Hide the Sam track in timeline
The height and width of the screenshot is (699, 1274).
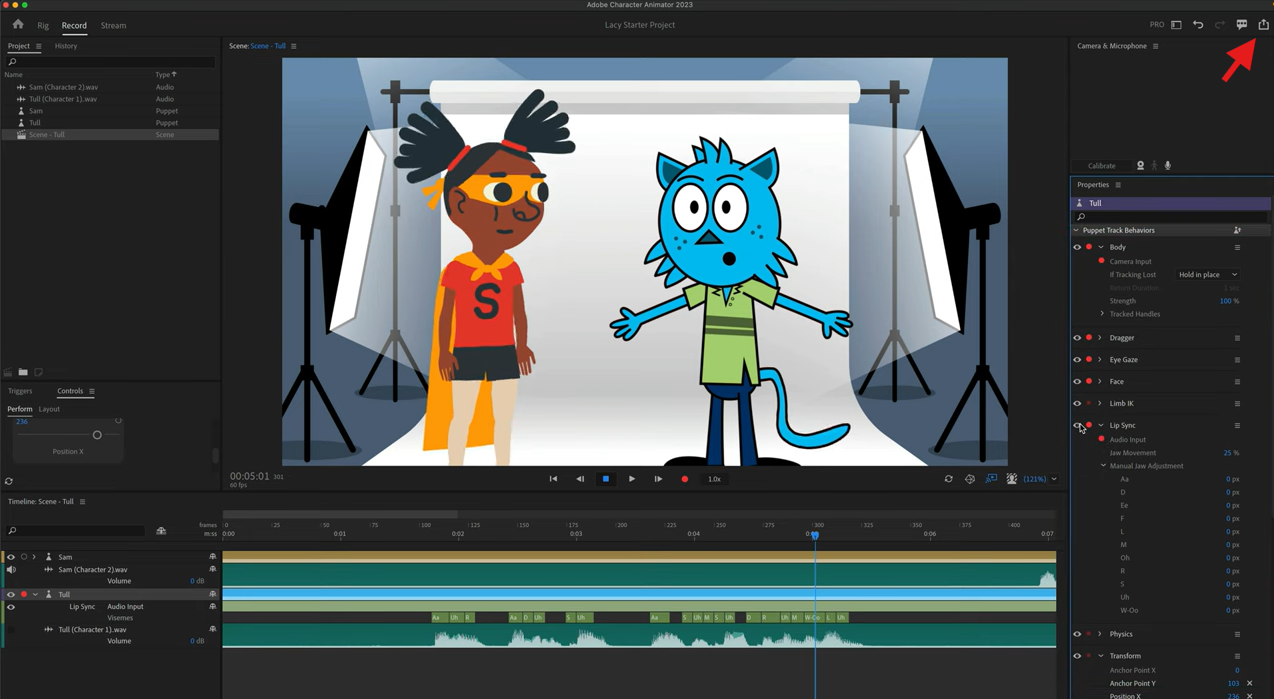pyautogui.click(x=11, y=557)
